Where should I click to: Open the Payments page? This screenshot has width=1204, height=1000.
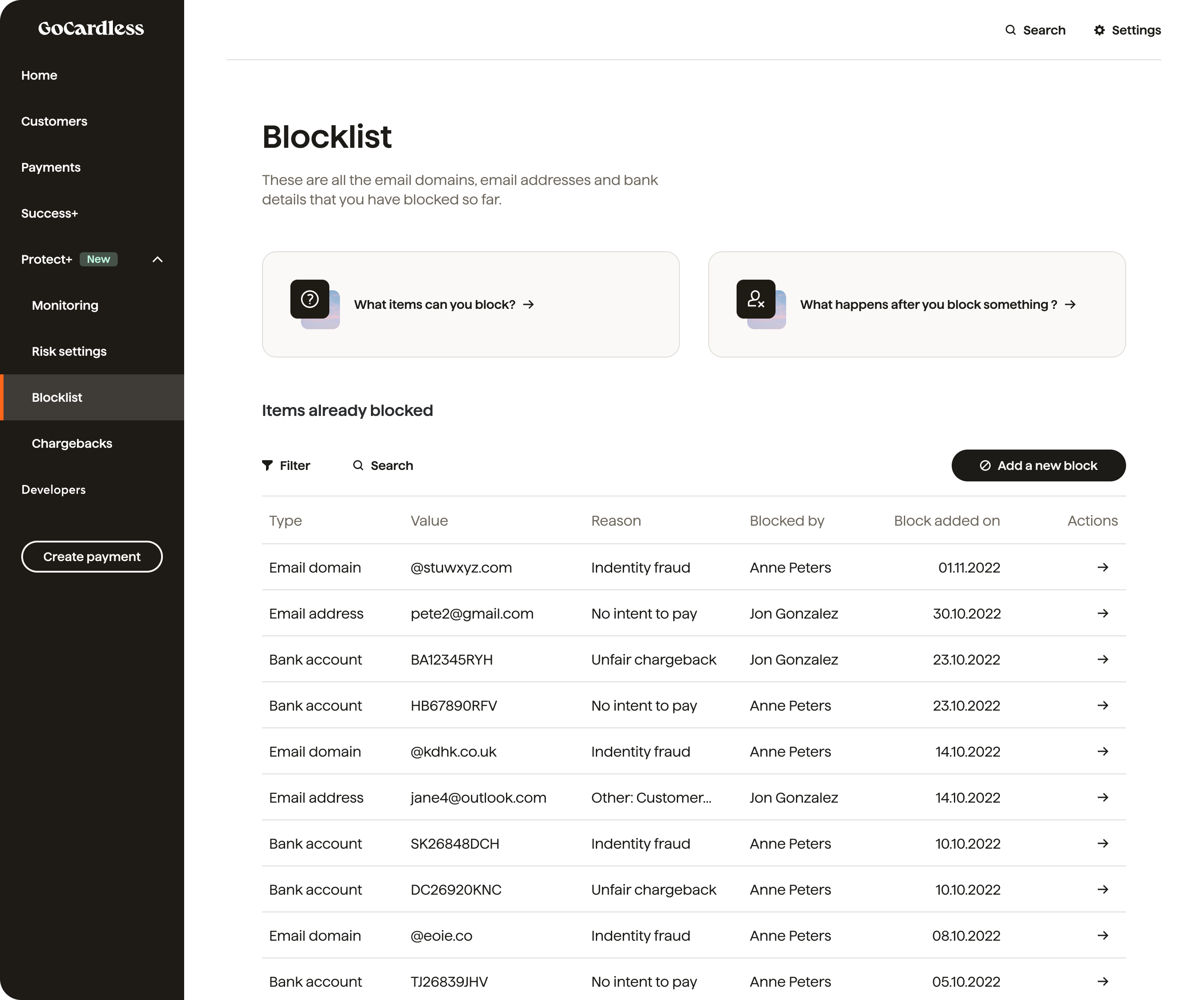50,167
